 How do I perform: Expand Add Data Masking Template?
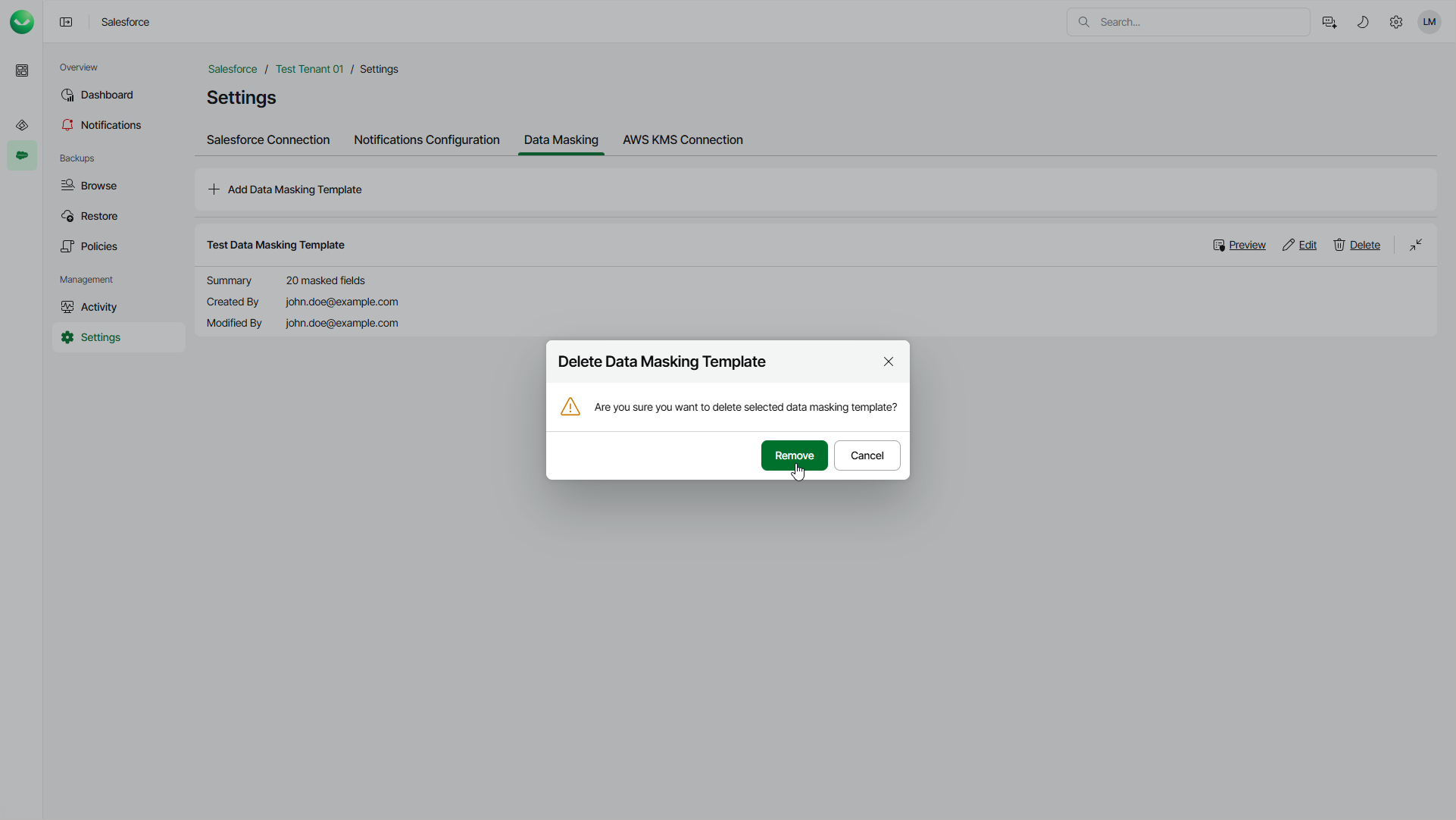286,189
